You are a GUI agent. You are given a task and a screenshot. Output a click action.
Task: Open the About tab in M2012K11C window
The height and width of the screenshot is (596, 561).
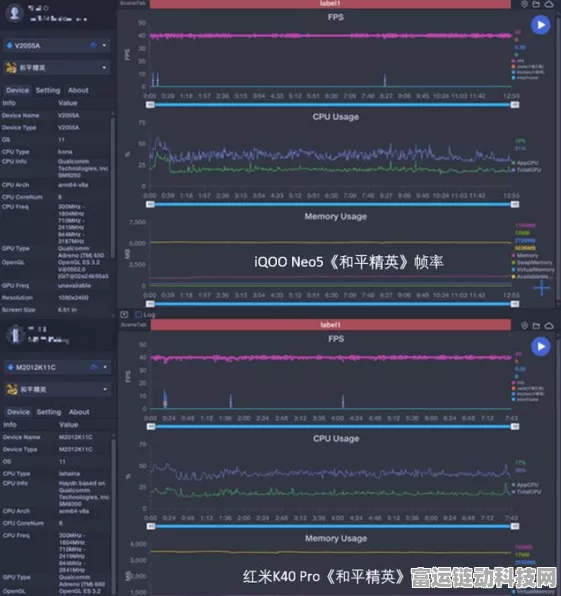(x=79, y=412)
